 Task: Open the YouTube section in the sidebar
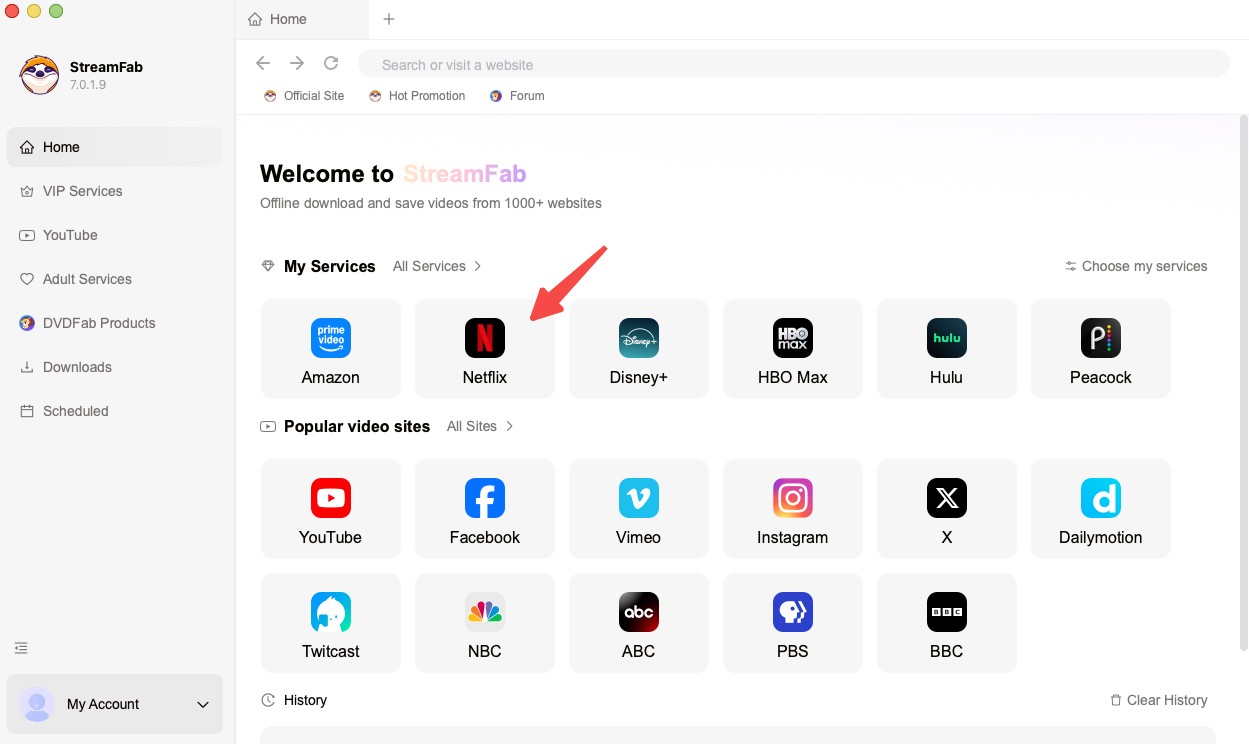[x=70, y=235]
